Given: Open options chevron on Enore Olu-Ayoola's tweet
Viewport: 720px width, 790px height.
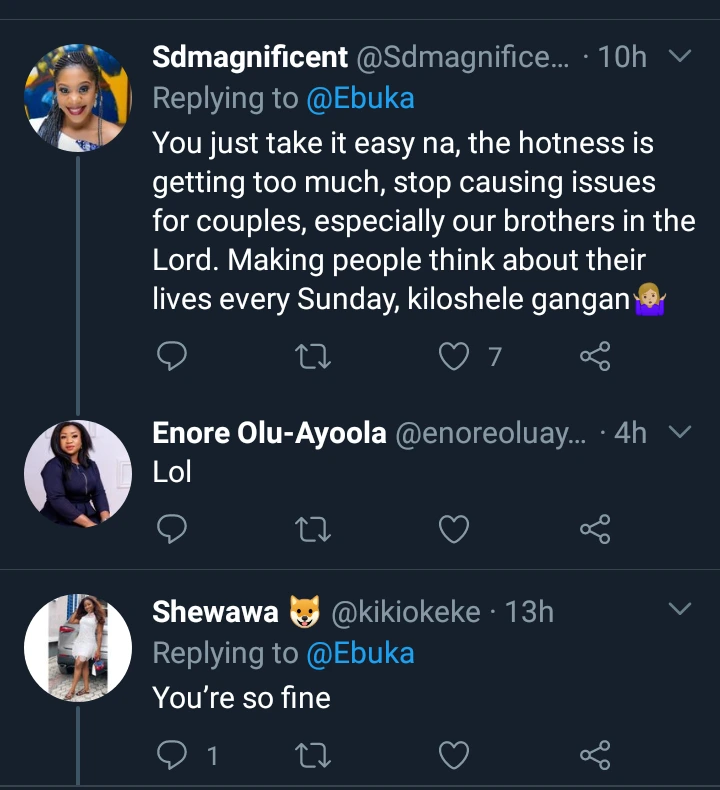Looking at the screenshot, I should (679, 432).
